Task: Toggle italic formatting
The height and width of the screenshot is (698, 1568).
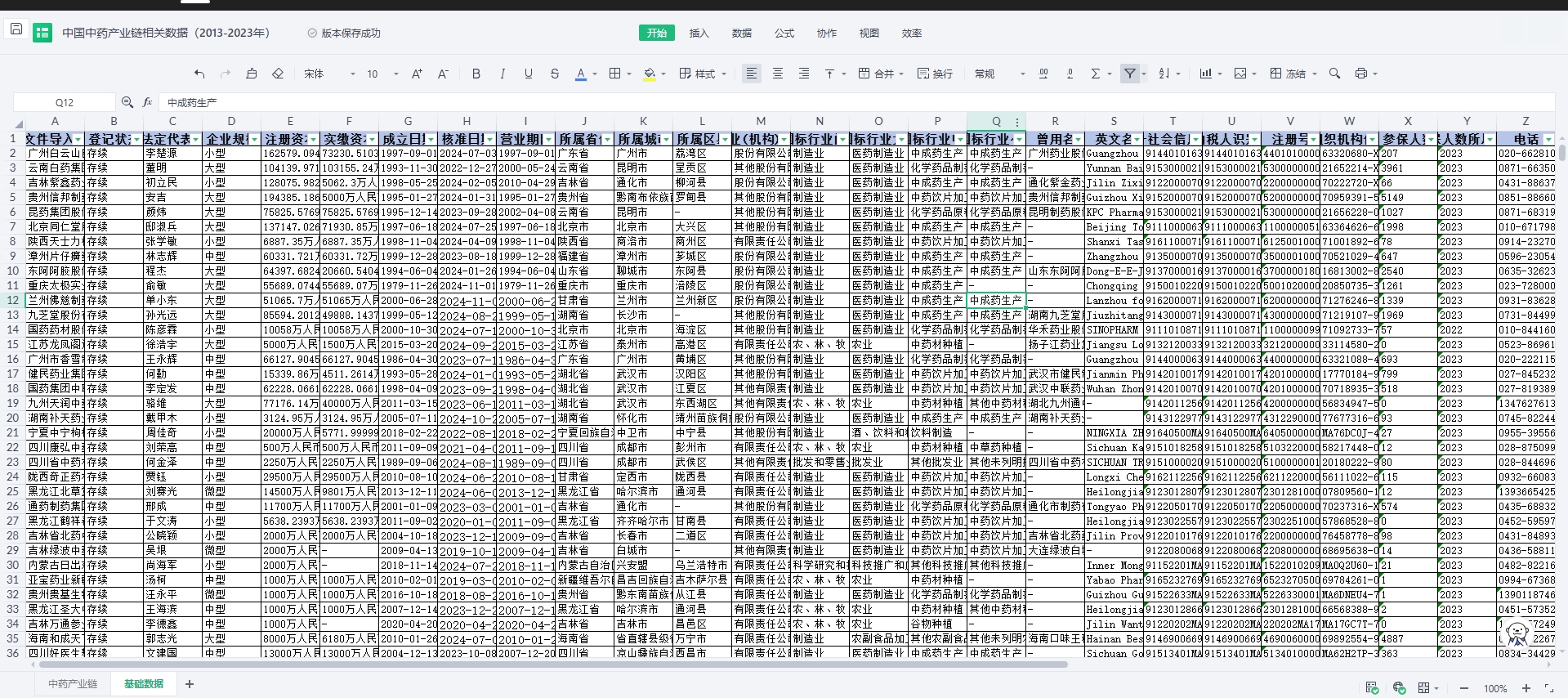Action: [x=503, y=74]
